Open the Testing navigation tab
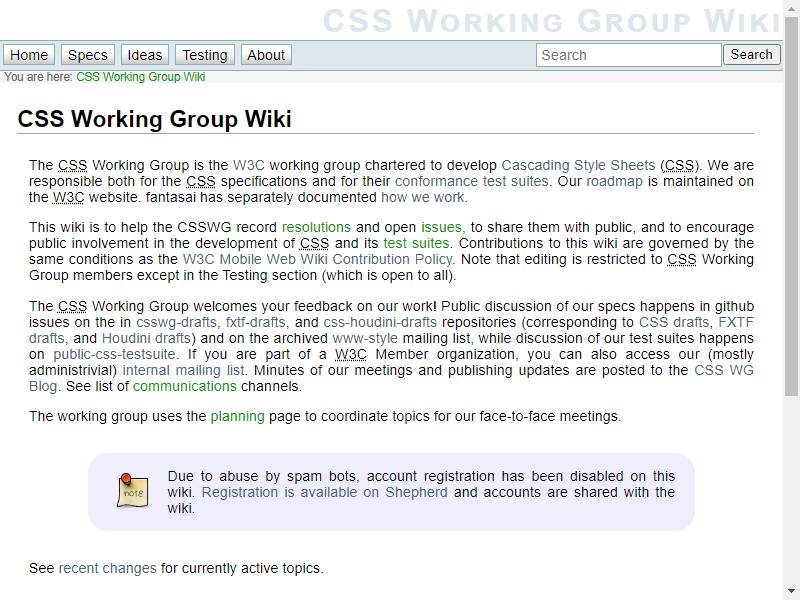 tap(205, 55)
